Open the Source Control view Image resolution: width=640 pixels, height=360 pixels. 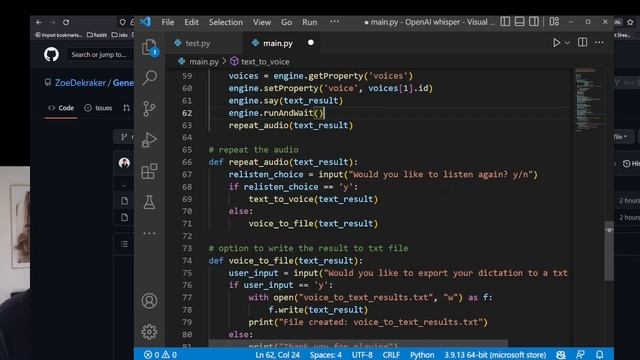coord(149,109)
